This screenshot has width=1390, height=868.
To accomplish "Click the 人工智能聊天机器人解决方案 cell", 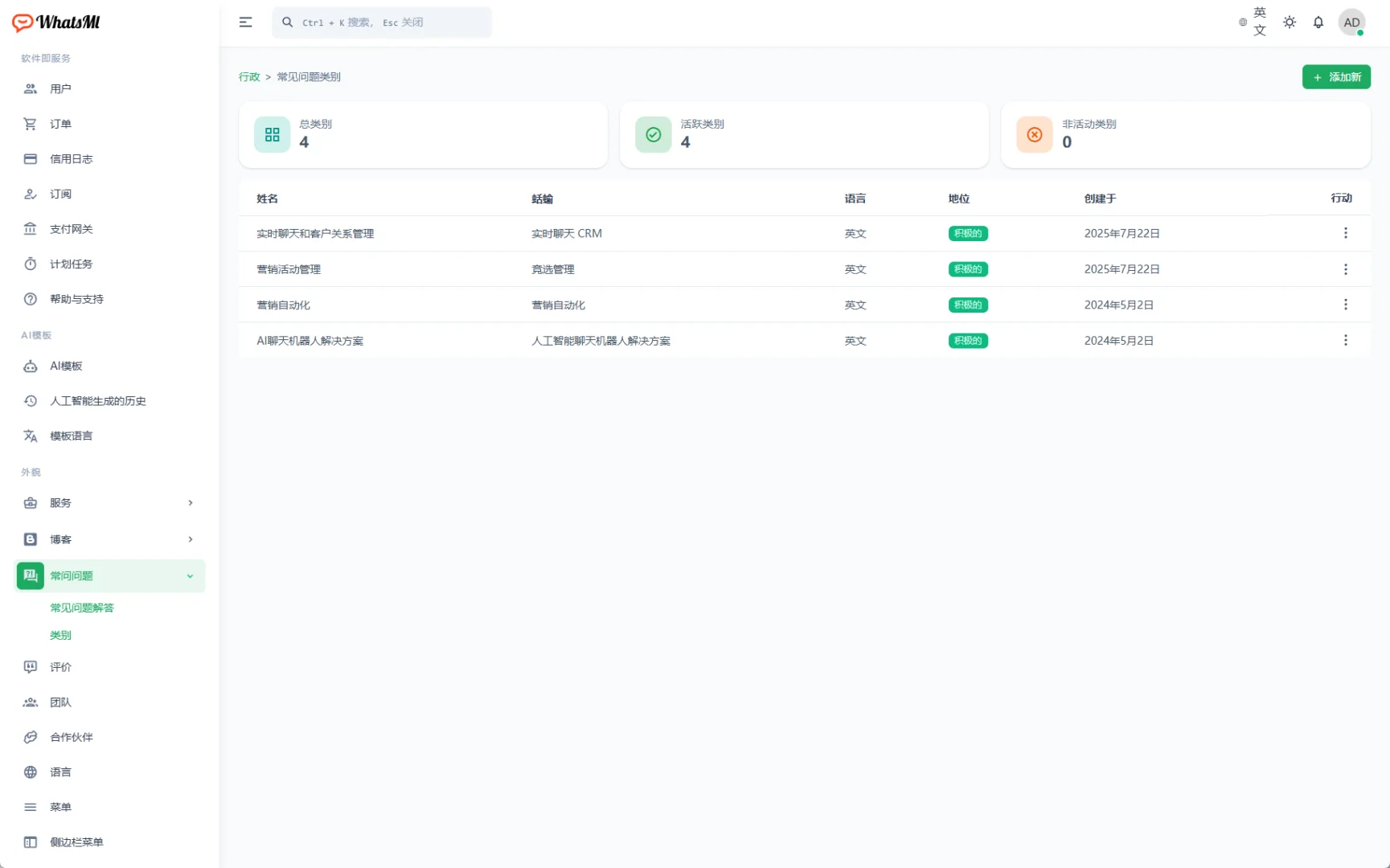I will (601, 341).
